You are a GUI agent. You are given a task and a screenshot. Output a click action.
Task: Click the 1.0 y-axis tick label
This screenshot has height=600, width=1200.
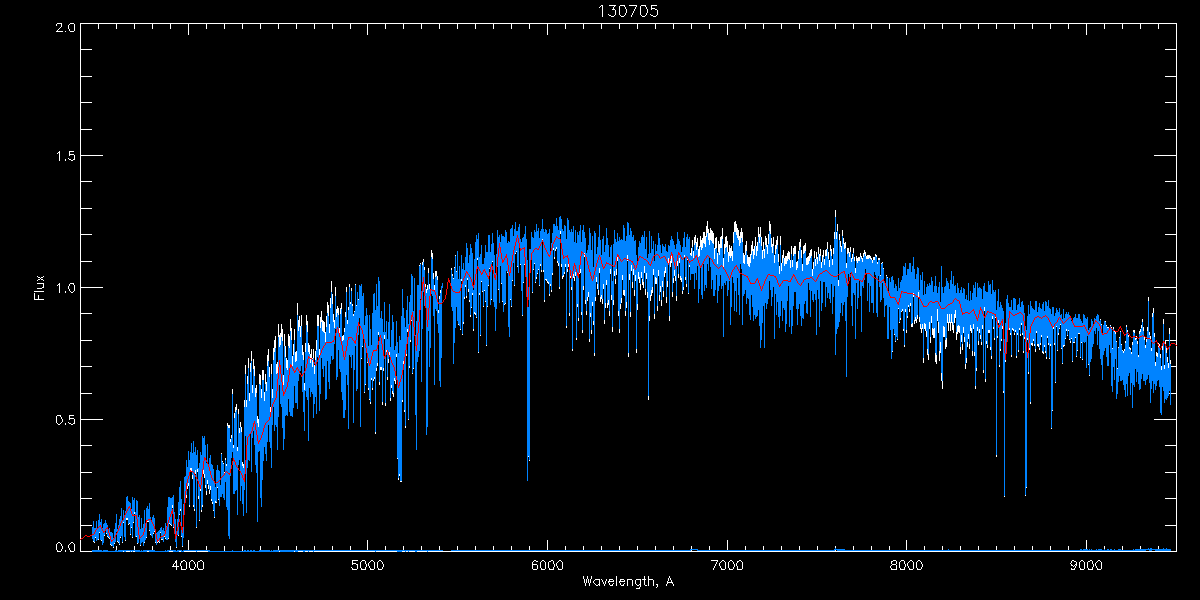[66, 288]
